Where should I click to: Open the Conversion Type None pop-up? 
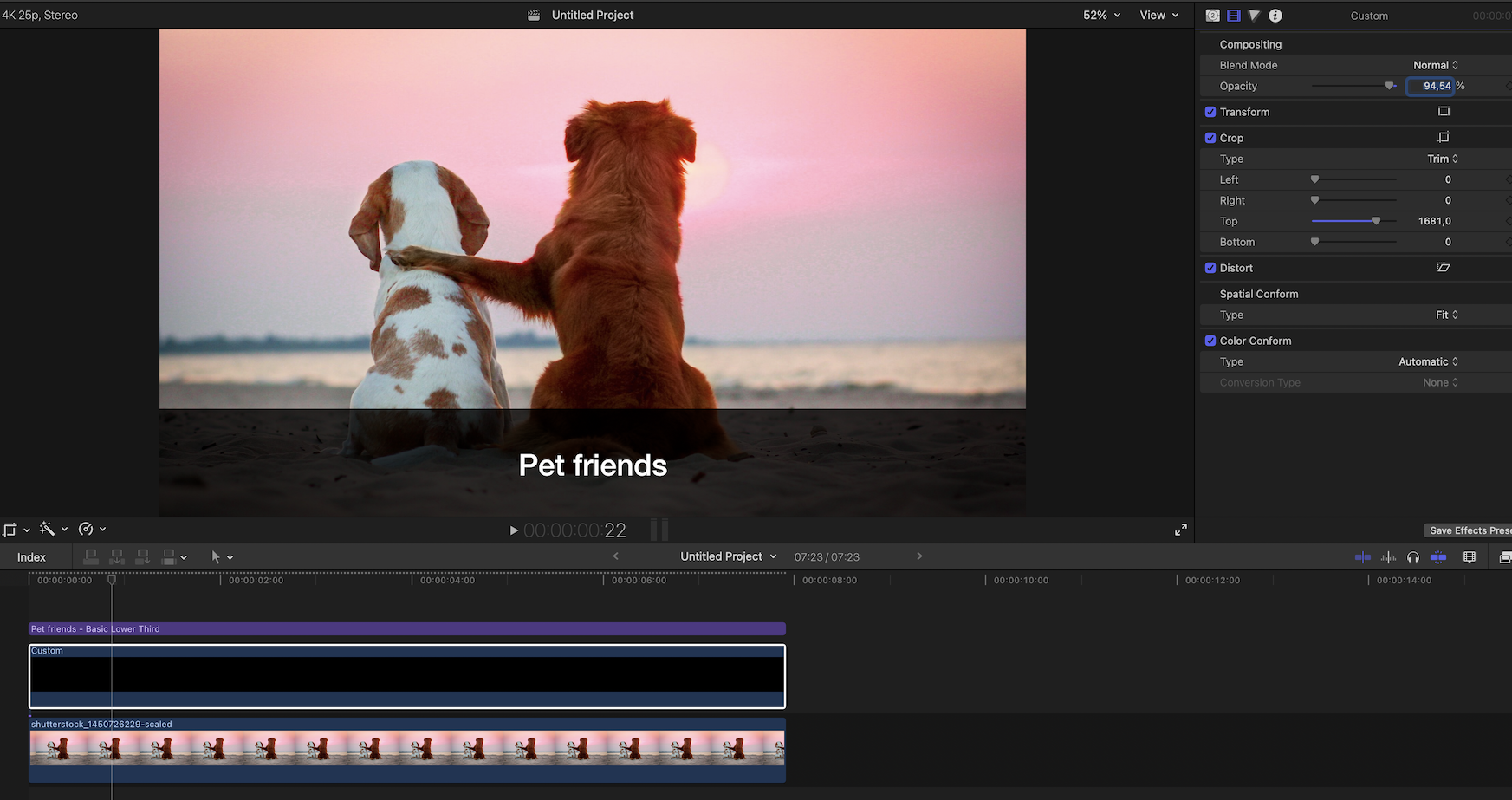(1440, 382)
